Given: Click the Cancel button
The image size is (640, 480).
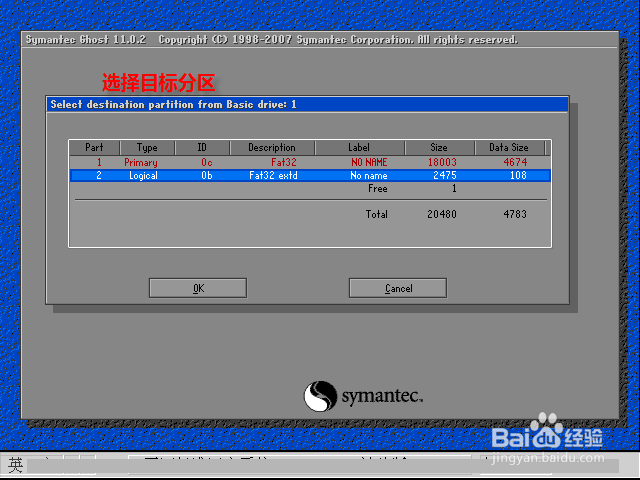Looking at the screenshot, I should click(398, 288).
